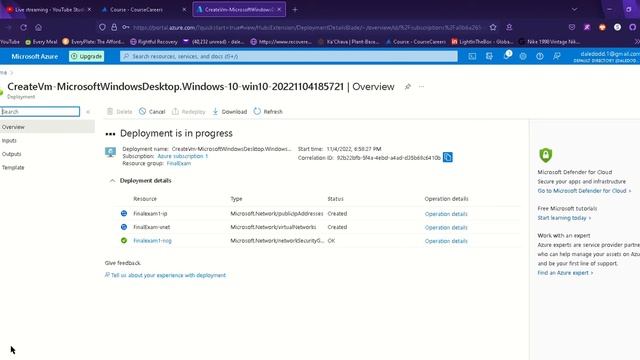Screen dimensions: 640x360
Task: Open Operation details for Finalexam1-ip
Action: (446, 214)
